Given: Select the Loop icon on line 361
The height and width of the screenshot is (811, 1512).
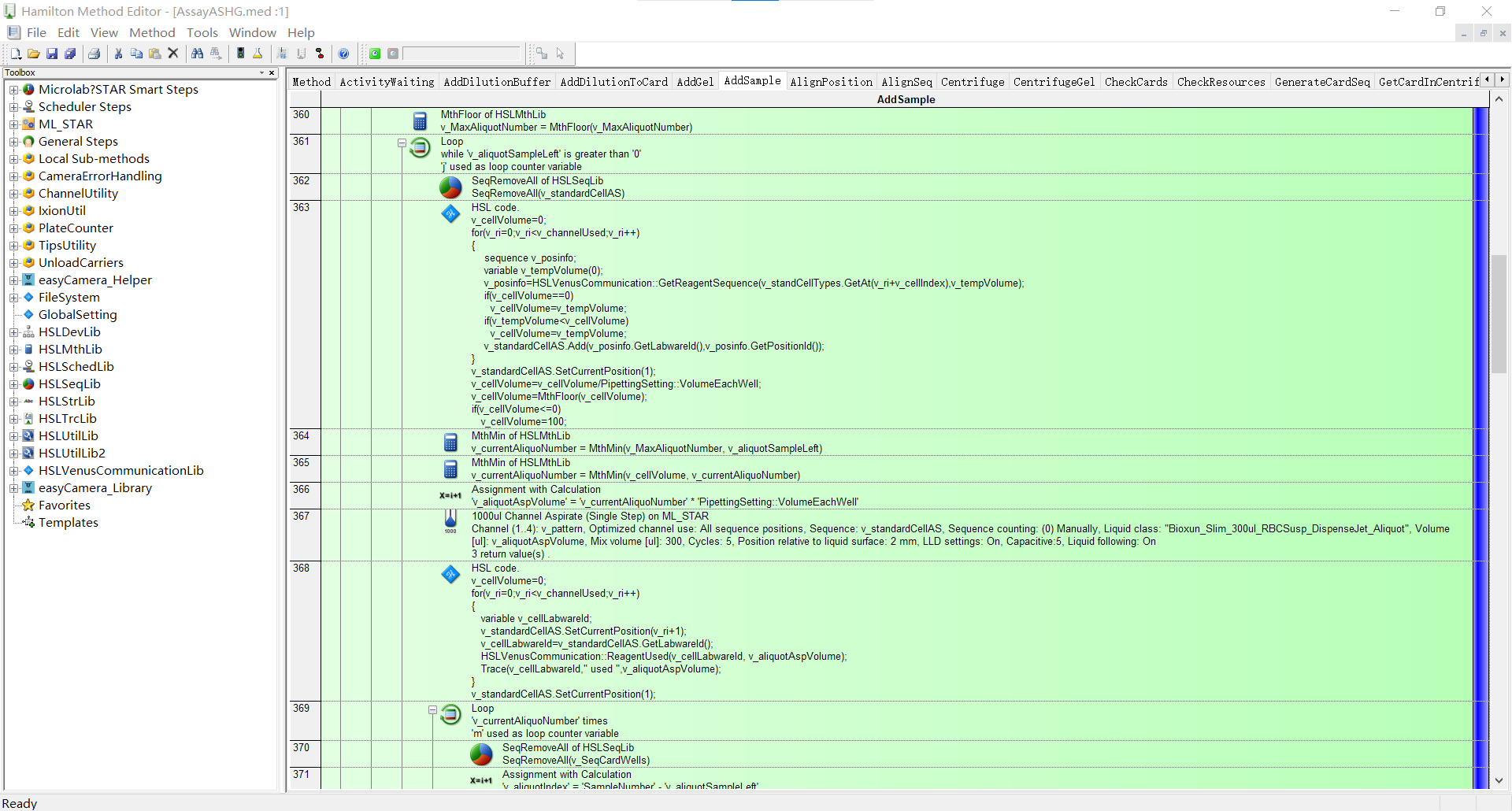Looking at the screenshot, I should [421, 147].
